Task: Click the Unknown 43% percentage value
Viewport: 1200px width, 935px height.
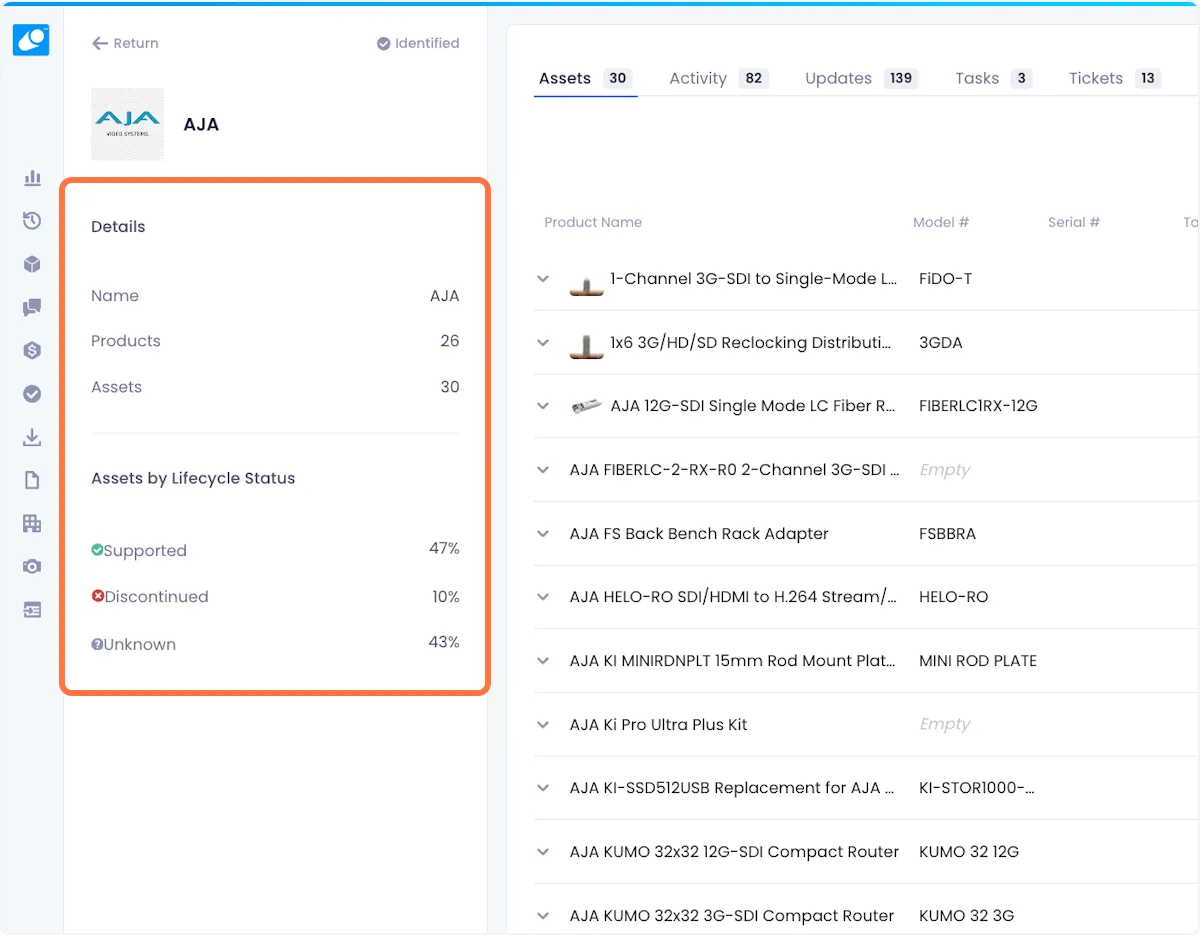Action: tap(444, 642)
